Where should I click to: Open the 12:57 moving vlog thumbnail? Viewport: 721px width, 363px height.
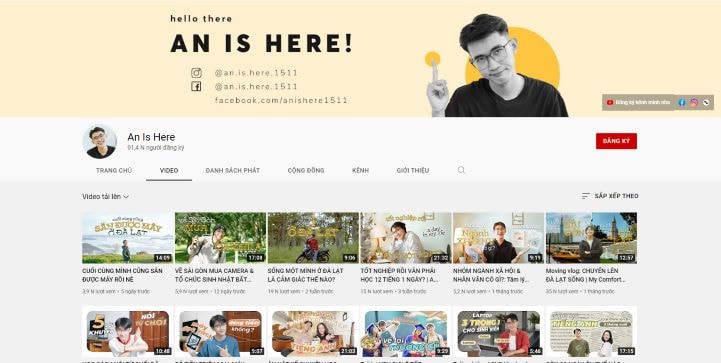[x=591, y=237]
